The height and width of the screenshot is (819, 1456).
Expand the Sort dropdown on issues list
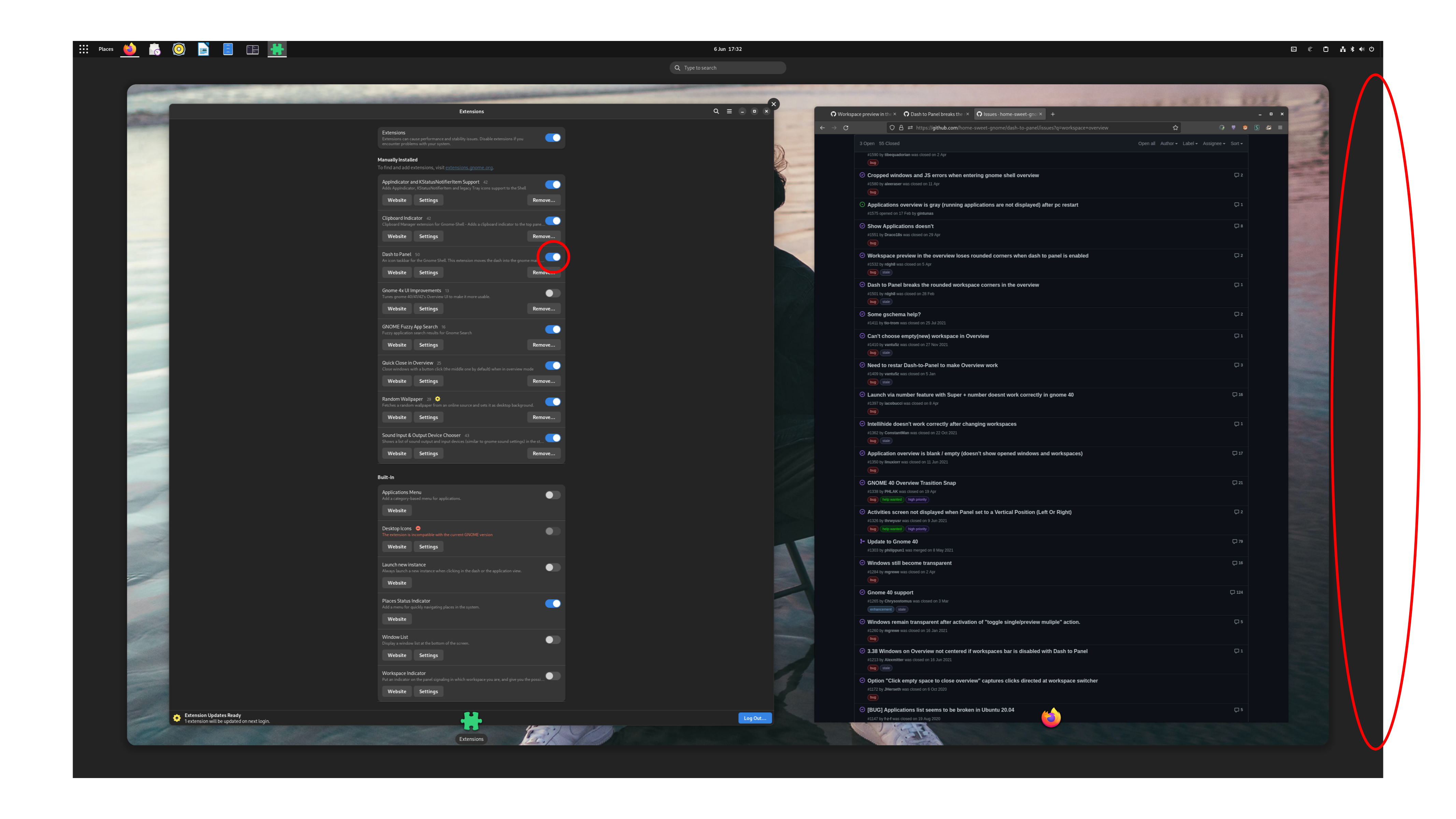1236,144
